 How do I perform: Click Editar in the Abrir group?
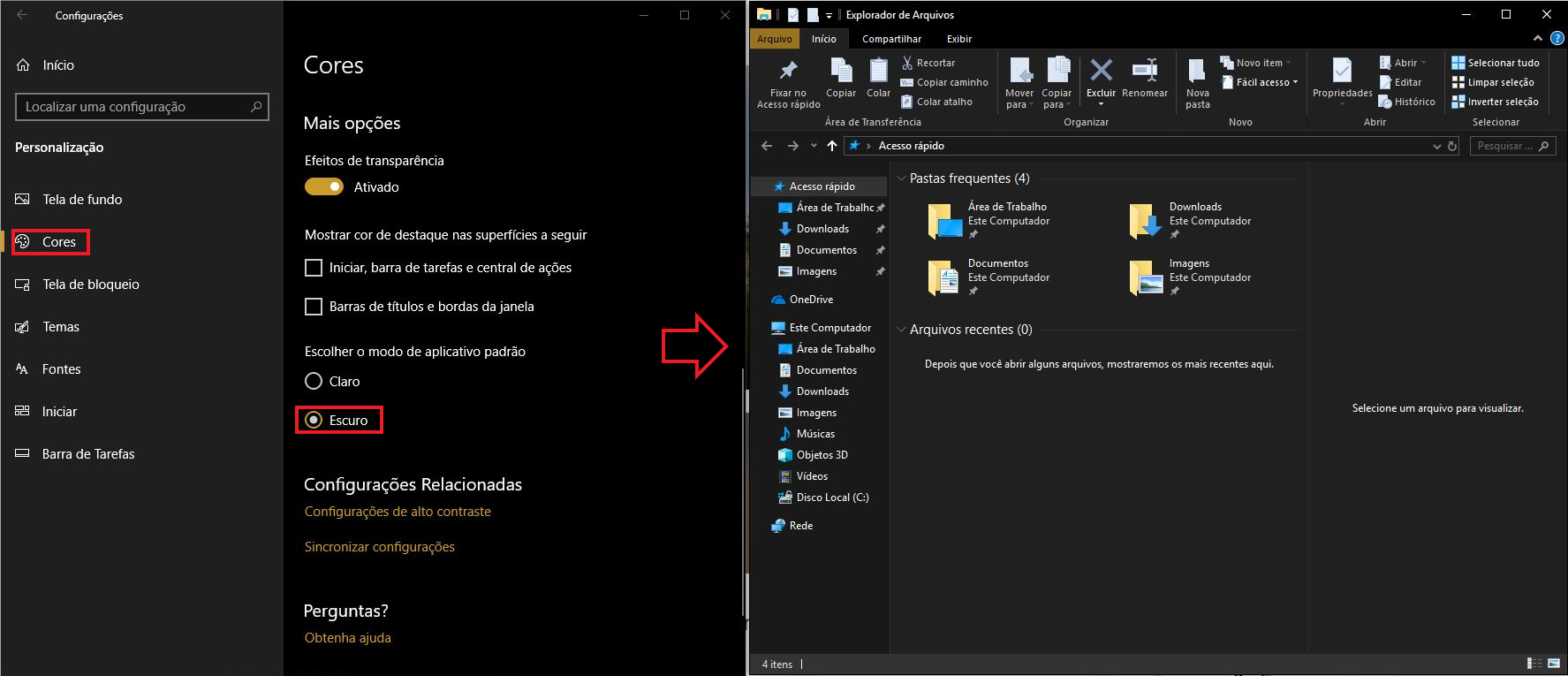1400,82
